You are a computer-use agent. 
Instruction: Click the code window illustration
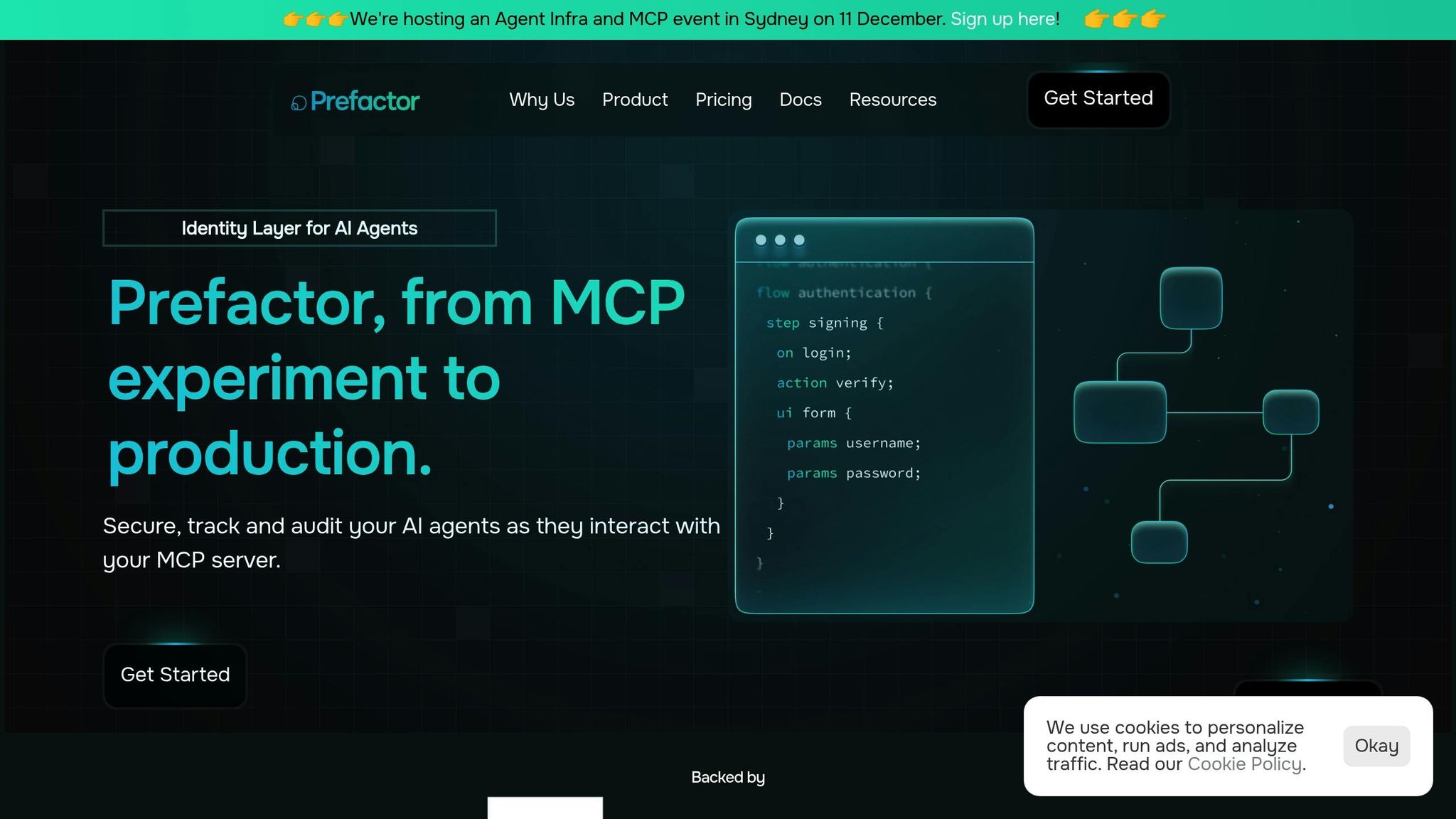point(884,415)
